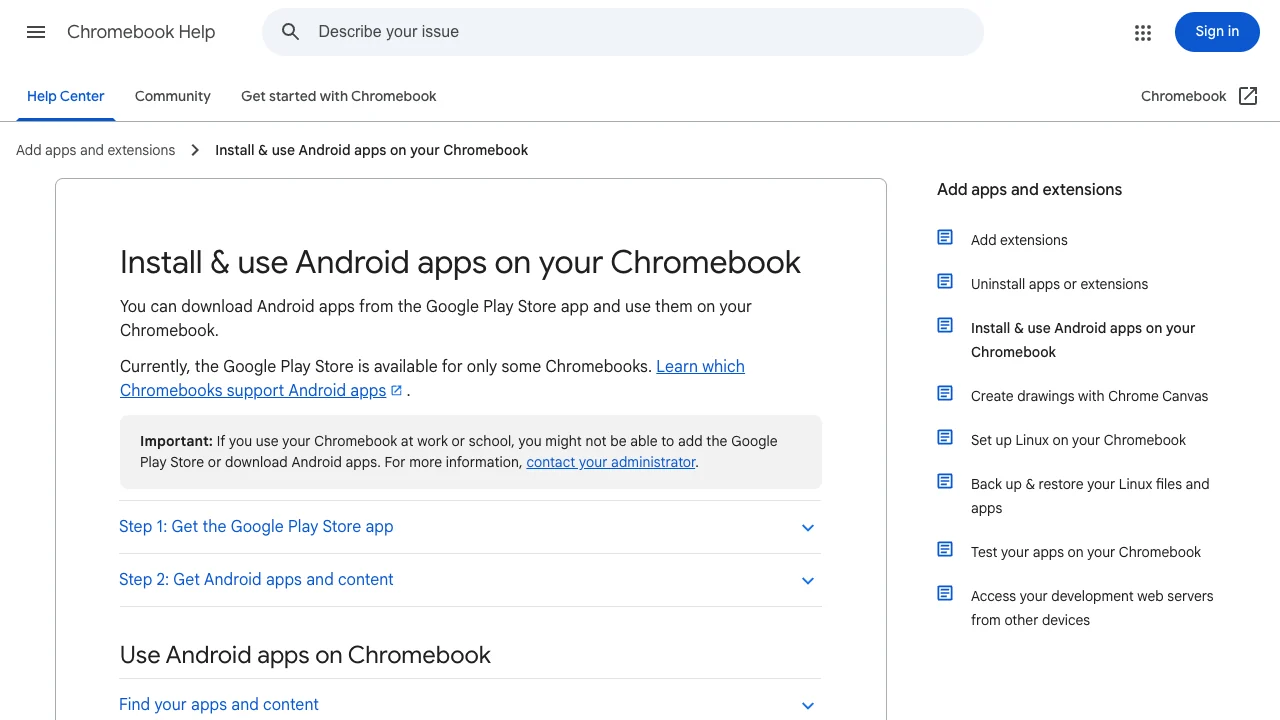The image size is (1280, 720).
Task: Click the Chromebook Help title
Action: coord(141,32)
